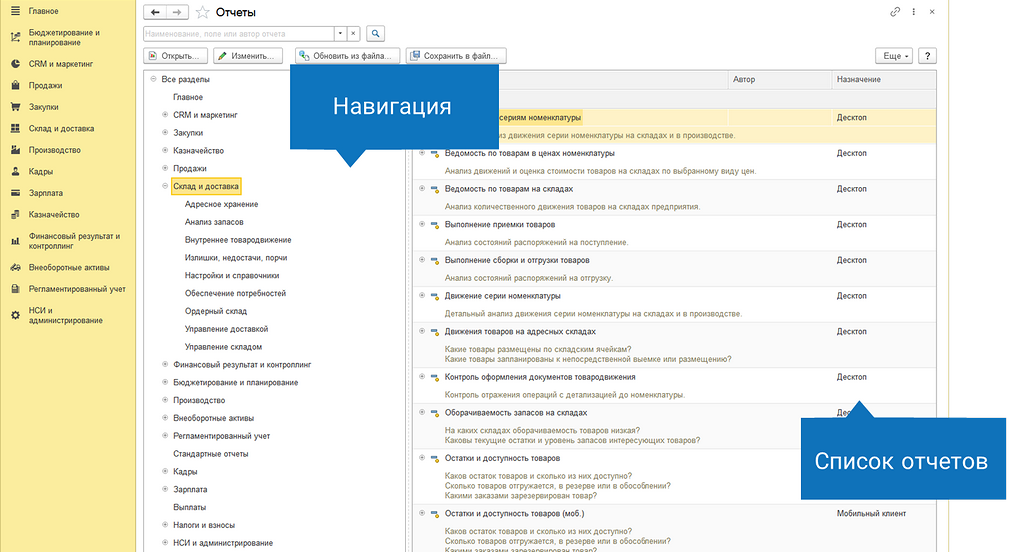
Task: Click the Продажи shopping bag icon
Action: click(15, 86)
